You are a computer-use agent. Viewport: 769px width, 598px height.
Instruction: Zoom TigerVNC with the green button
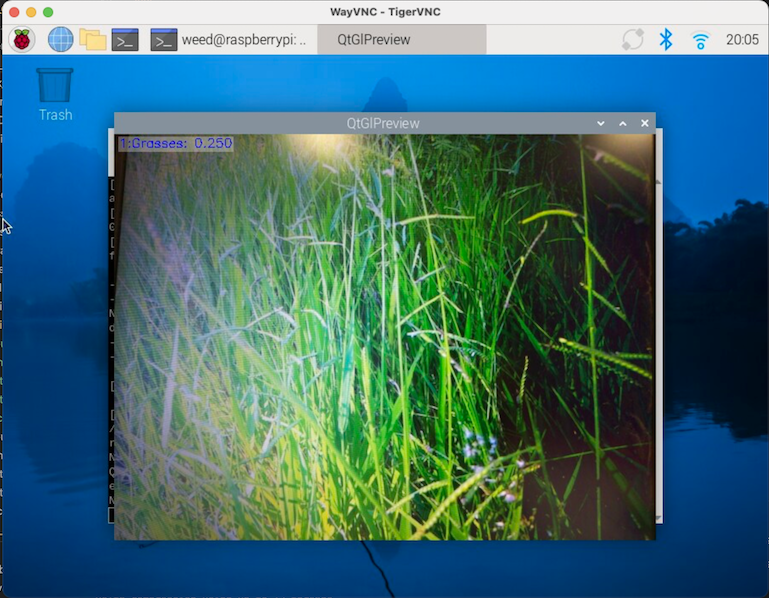pyautogui.click(x=48, y=12)
